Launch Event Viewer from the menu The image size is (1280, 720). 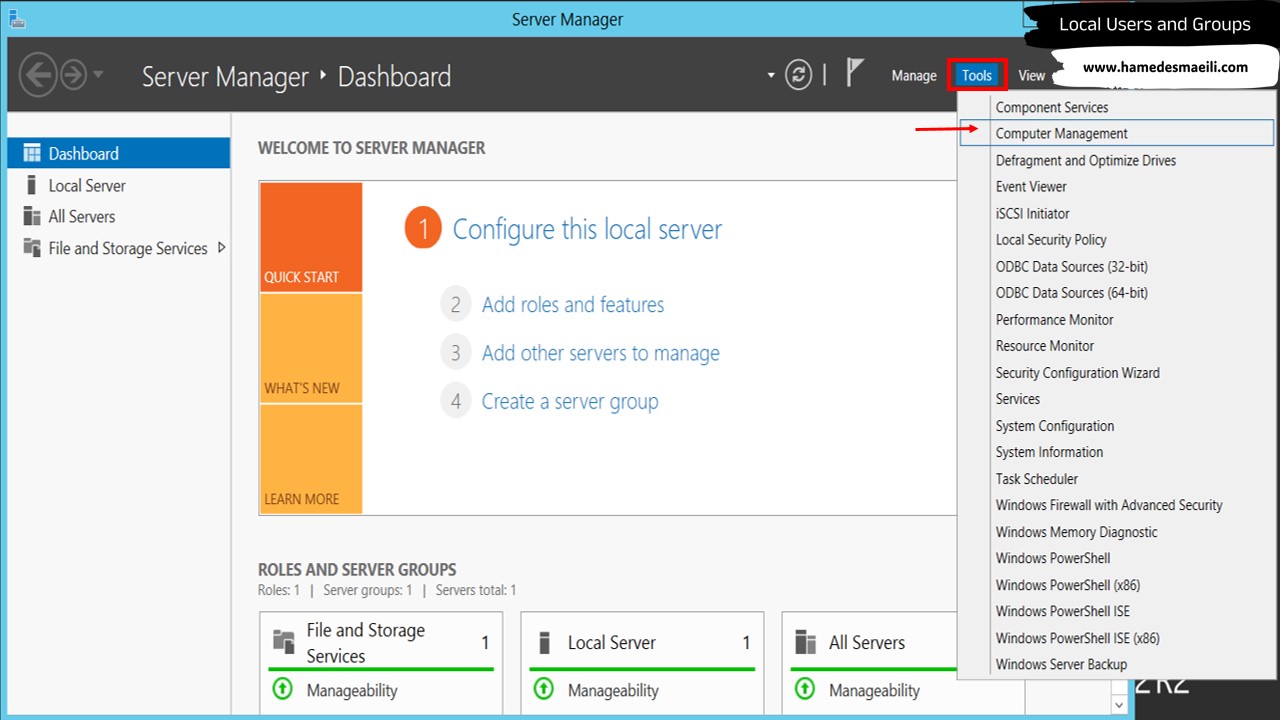click(x=1117, y=187)
